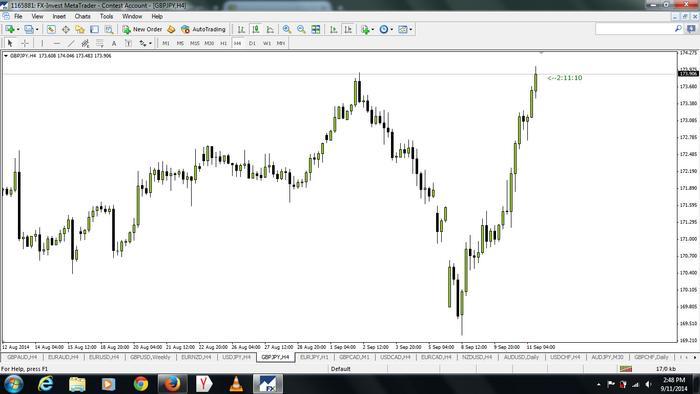Screen dimensions: 700x394
Task: Switch to the EURUSD,H4 chart tab
Action: [x=104, y=357]
